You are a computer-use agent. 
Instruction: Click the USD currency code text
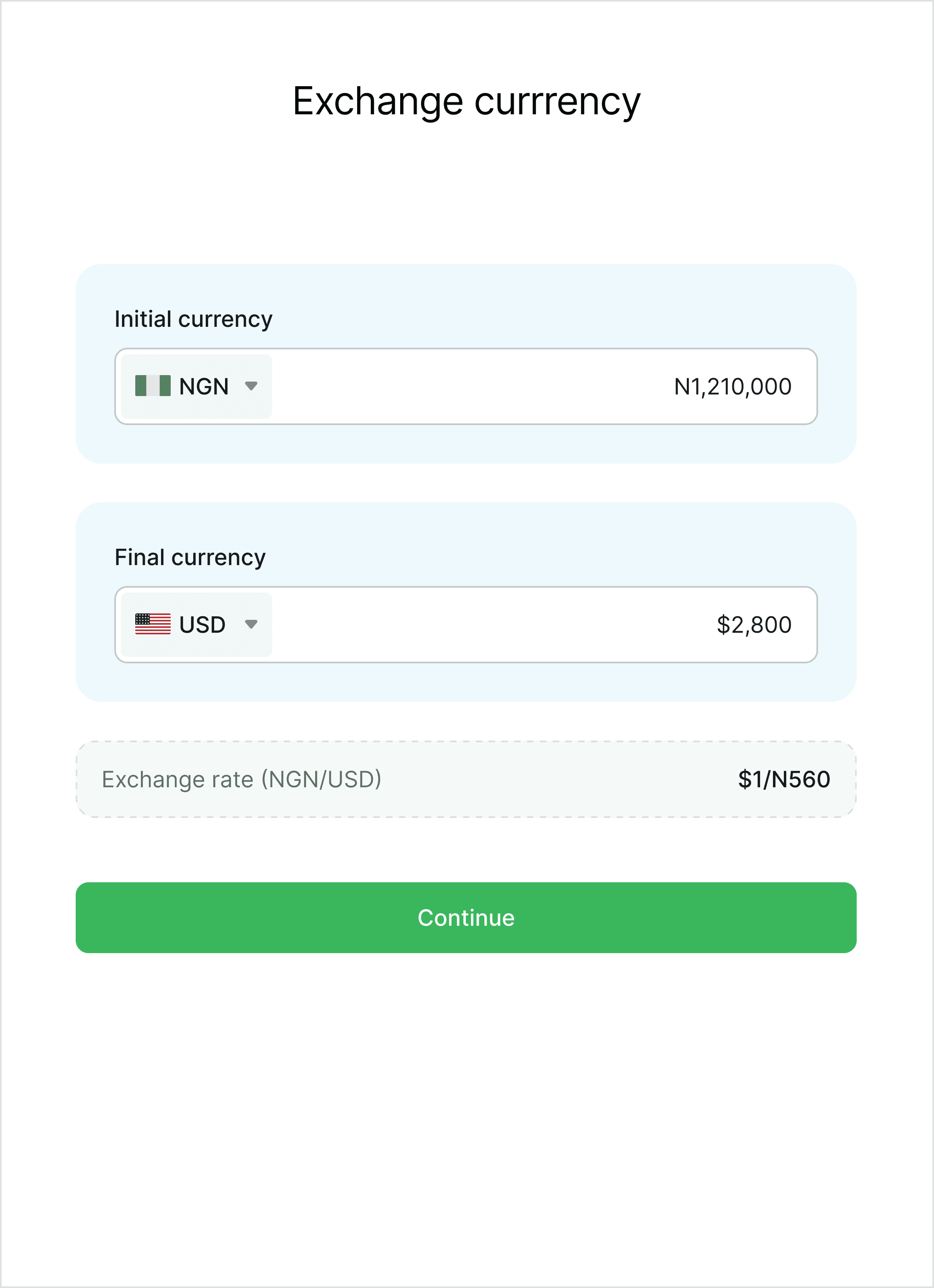pyautogui.click(x=202, y=625)
